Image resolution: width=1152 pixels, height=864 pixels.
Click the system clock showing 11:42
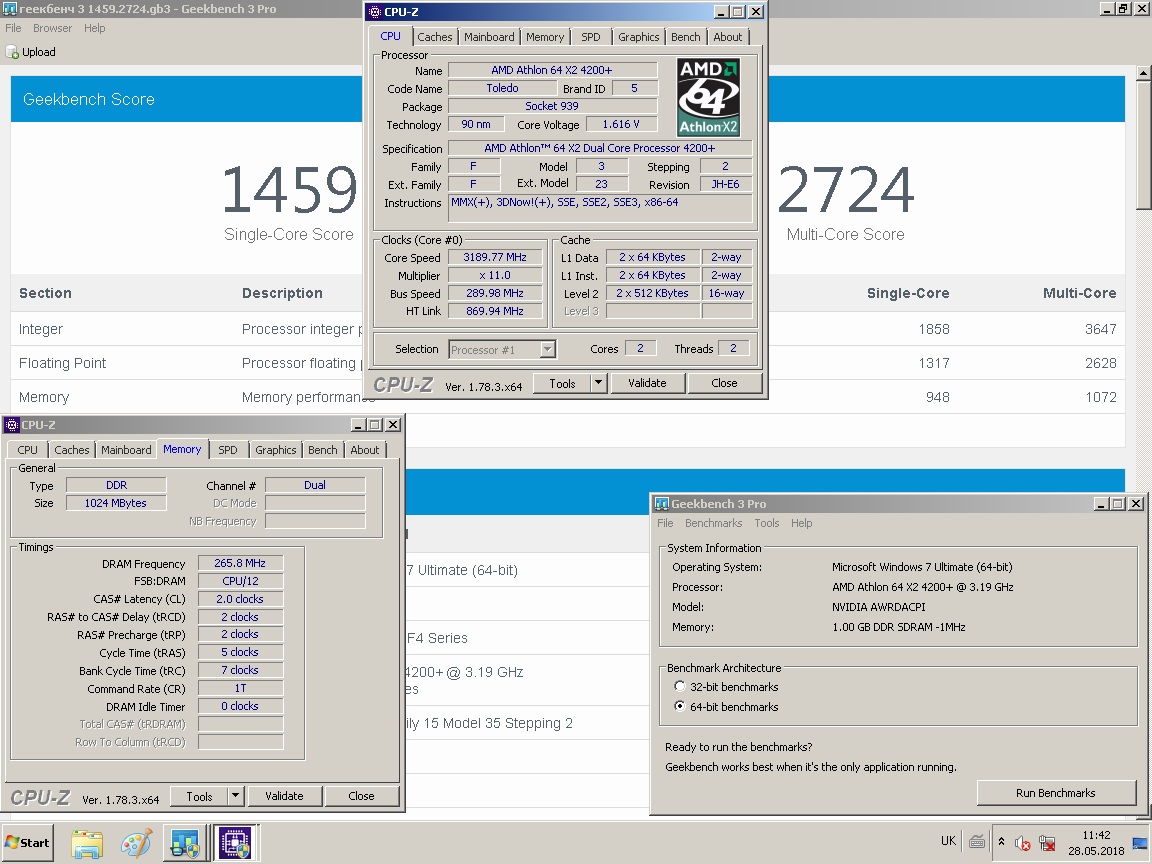pos(1095,835)
